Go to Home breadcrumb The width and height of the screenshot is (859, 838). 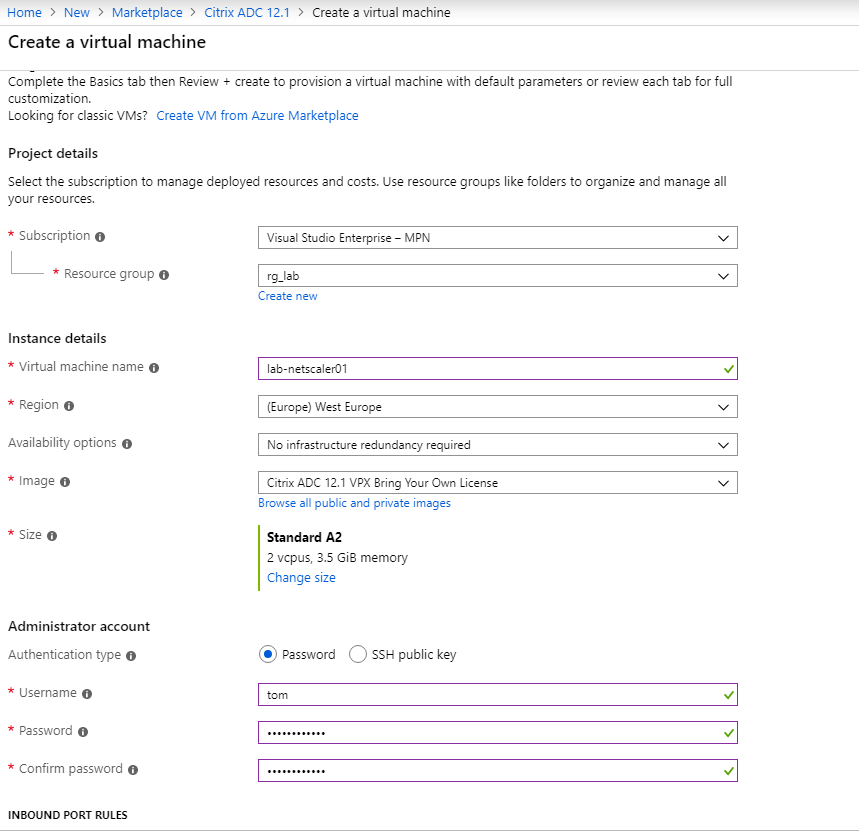[x=24, y=12]
